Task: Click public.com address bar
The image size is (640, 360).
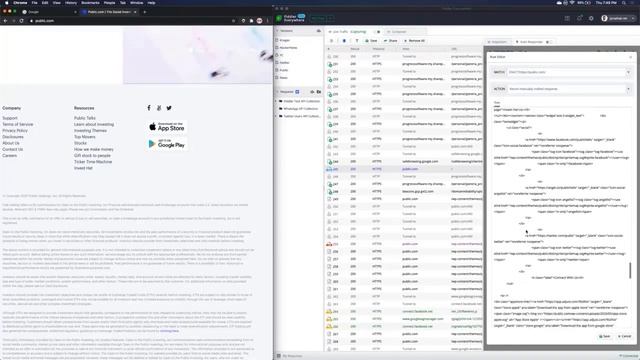Action: point(131,20)
